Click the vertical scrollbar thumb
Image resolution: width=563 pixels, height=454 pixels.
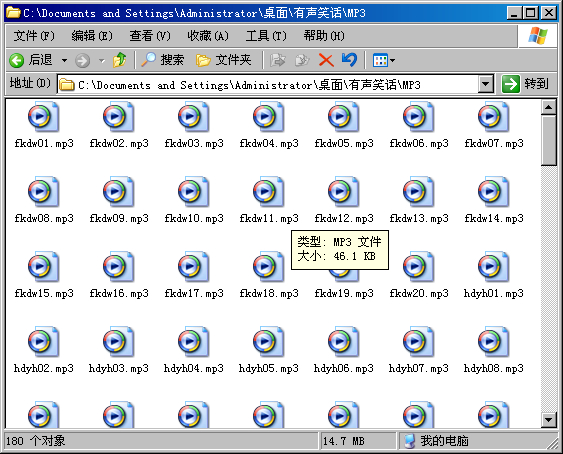pyautogui.click(x=549, y=140)
